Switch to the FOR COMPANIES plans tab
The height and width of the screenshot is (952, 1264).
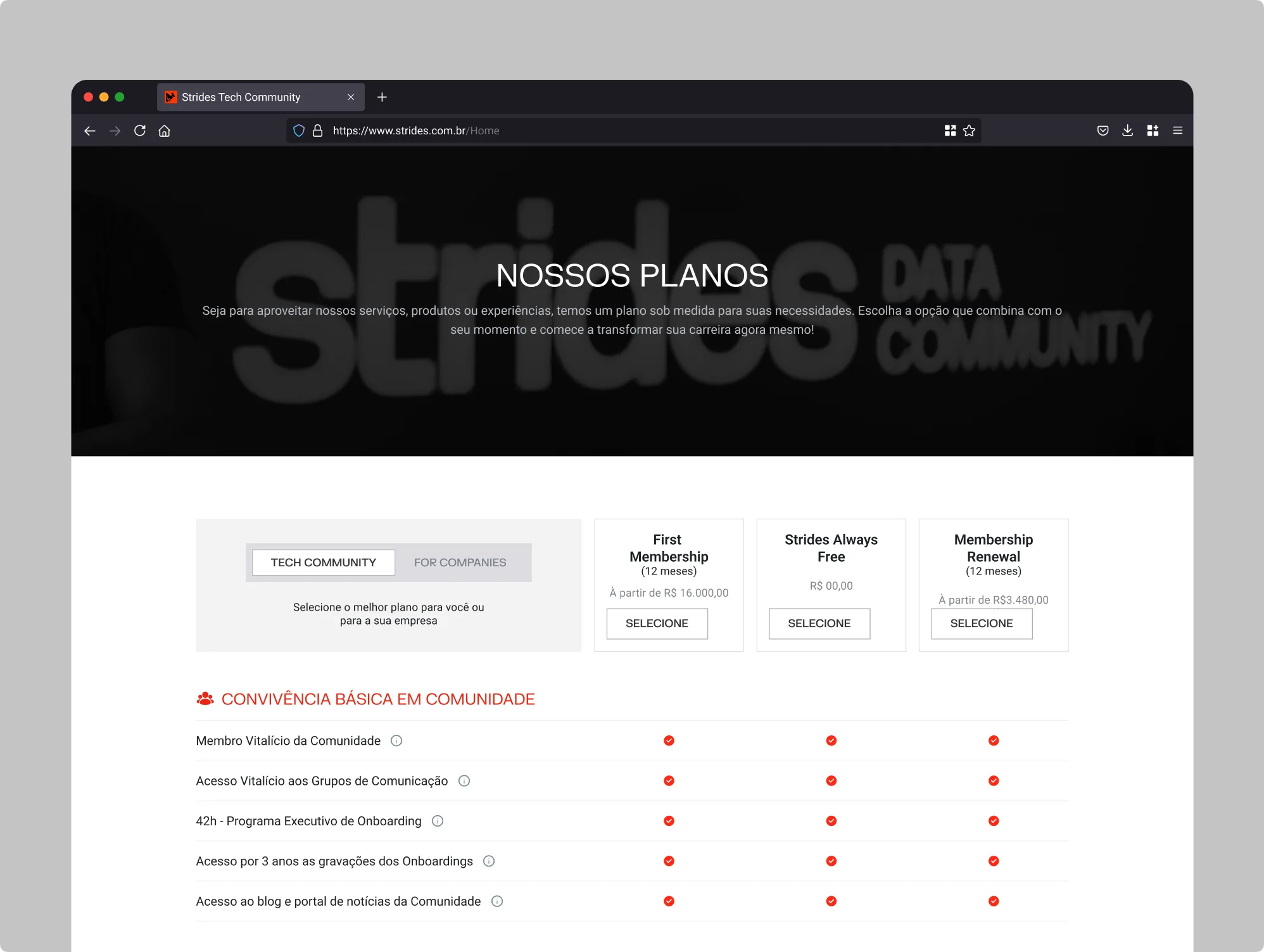(460, 562)
